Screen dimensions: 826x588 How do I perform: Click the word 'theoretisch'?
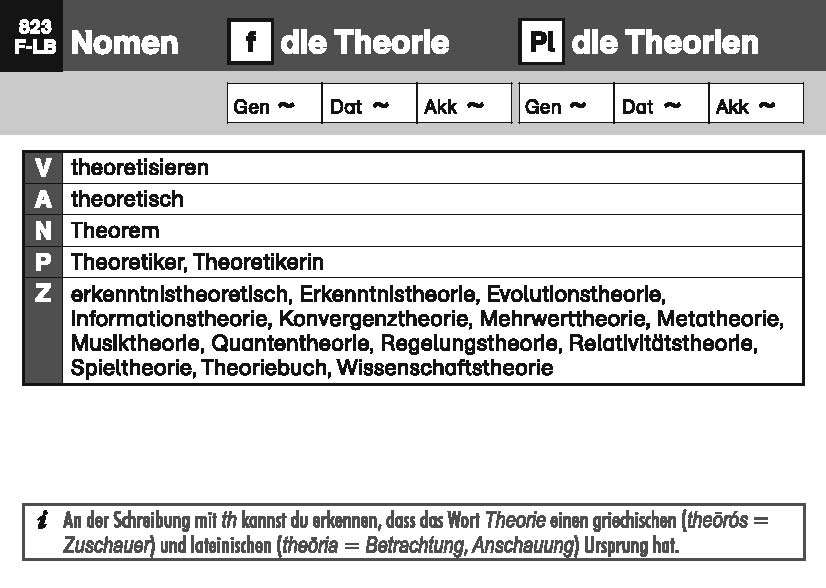click(x=127, y=199)
